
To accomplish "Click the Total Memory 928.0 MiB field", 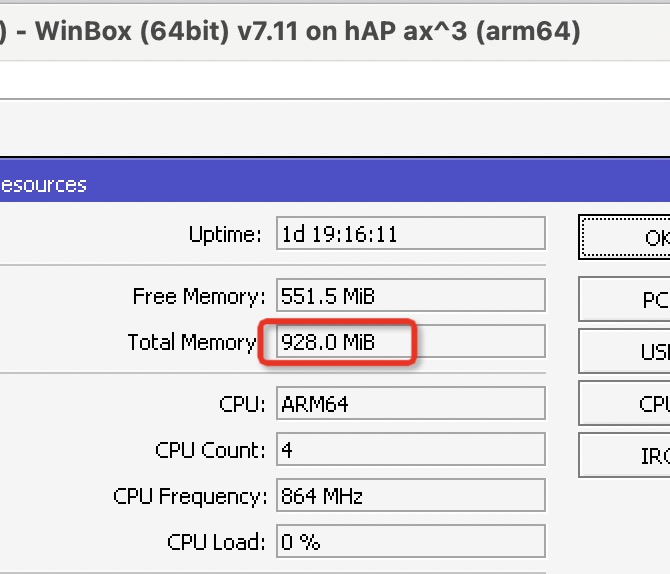I will tap(410, 342).
